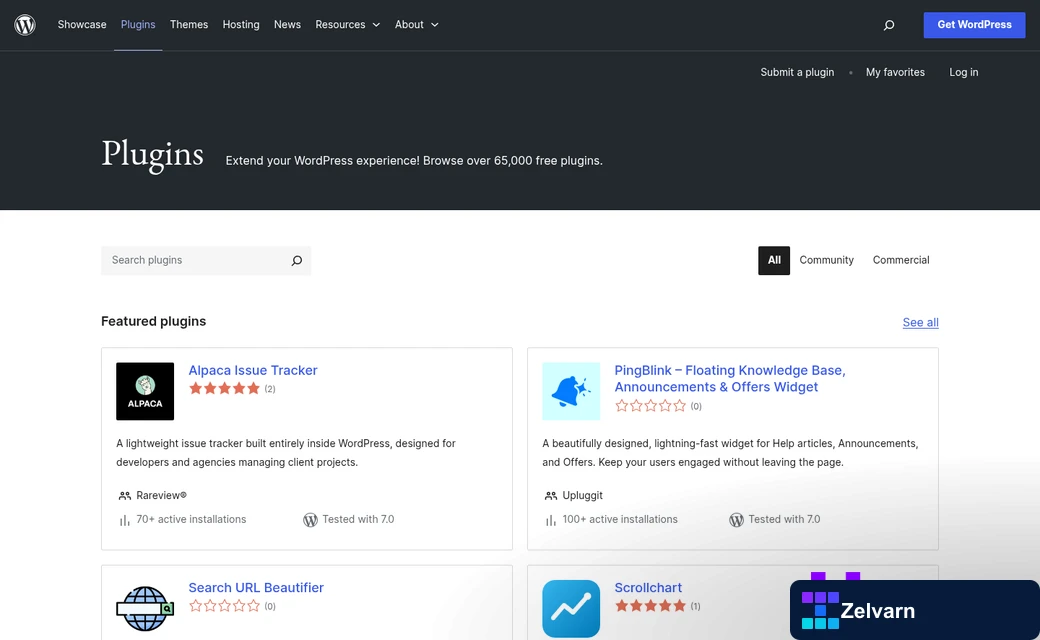Open the Scrollchart plugin chart icon
1040x640 pixels.
click(570, 608)
